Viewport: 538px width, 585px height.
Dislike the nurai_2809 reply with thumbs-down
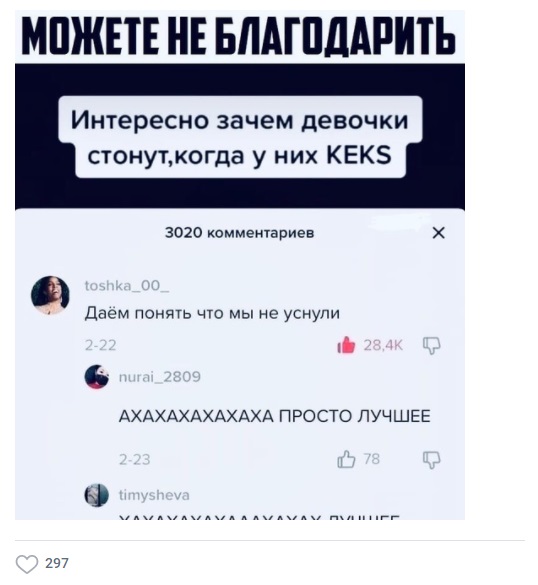pyautogui.click(x=432, y=460)
